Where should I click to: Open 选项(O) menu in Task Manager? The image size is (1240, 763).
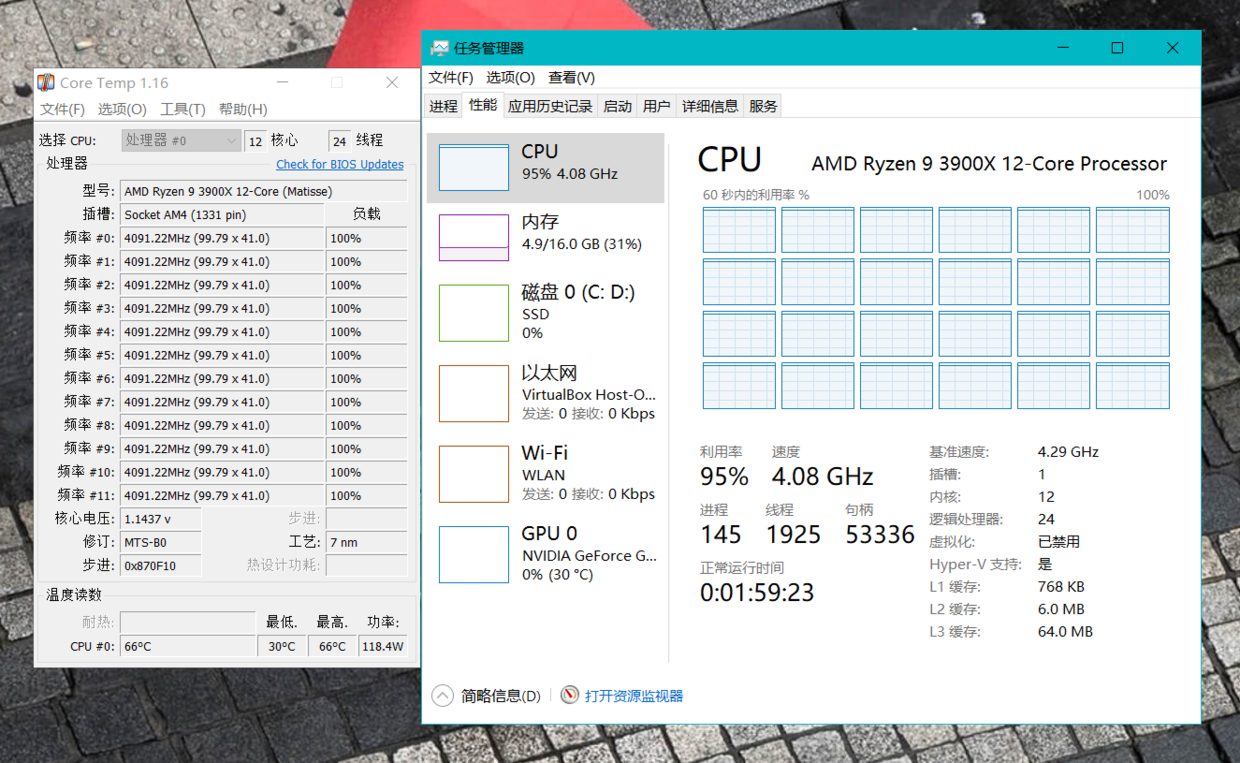click(x=511, y=77)
